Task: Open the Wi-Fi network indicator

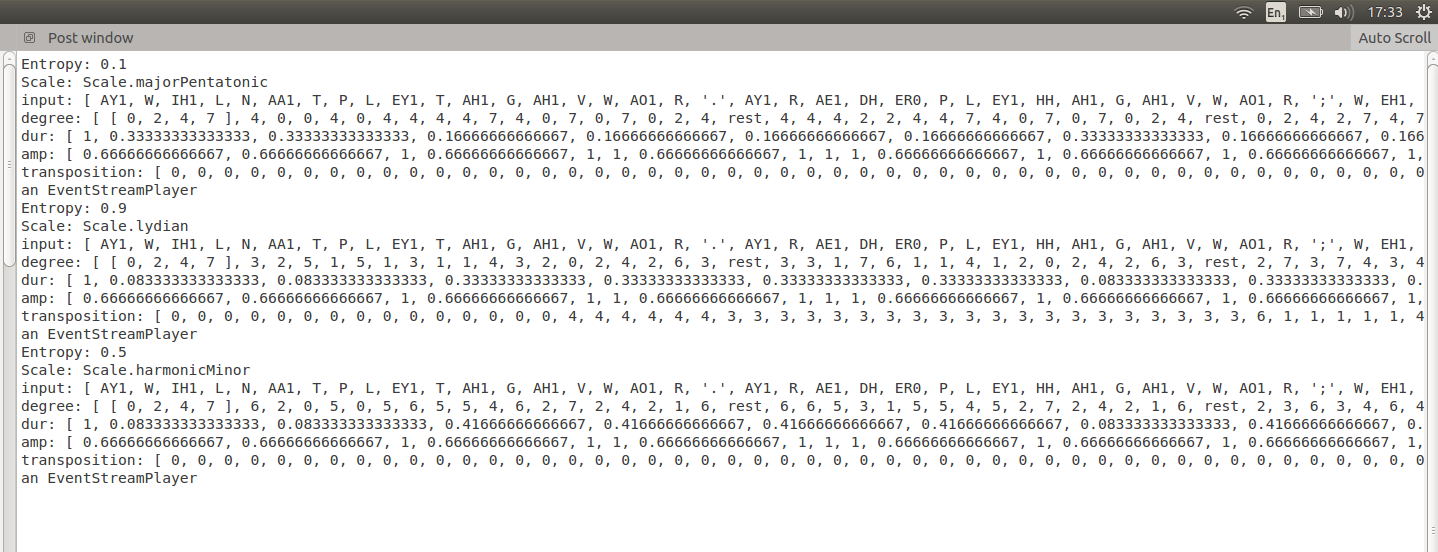Action: click(1244, 13)
